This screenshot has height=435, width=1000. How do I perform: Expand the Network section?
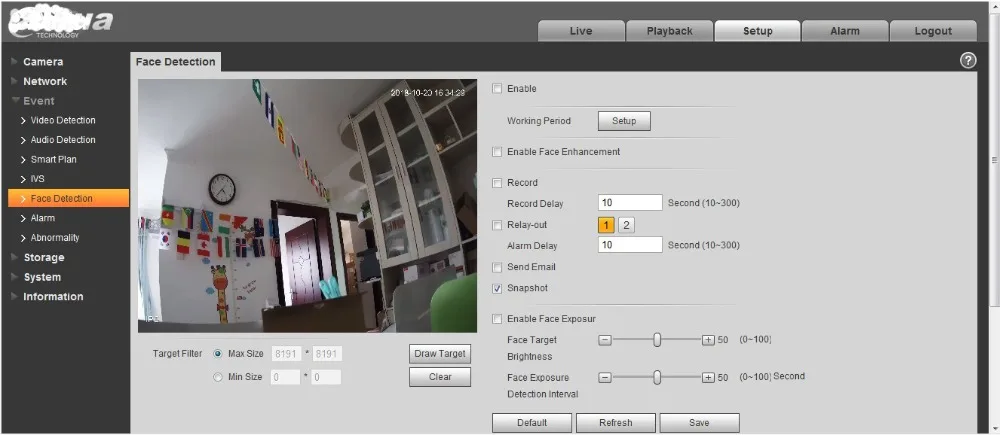tap(45, 82)
